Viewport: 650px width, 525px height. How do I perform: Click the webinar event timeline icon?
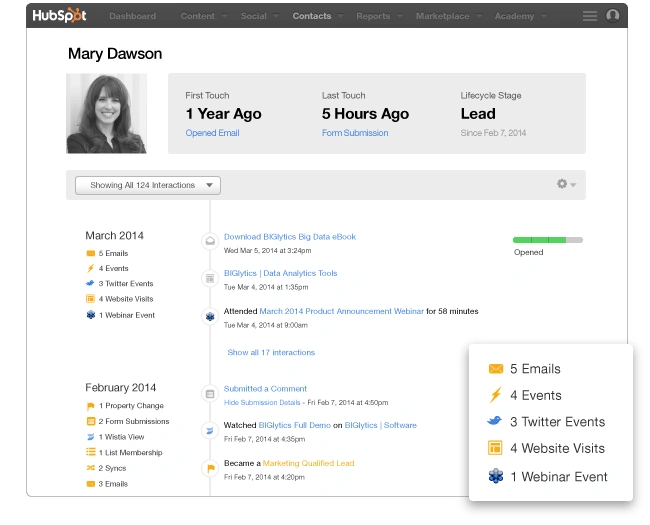click(210, 316)
